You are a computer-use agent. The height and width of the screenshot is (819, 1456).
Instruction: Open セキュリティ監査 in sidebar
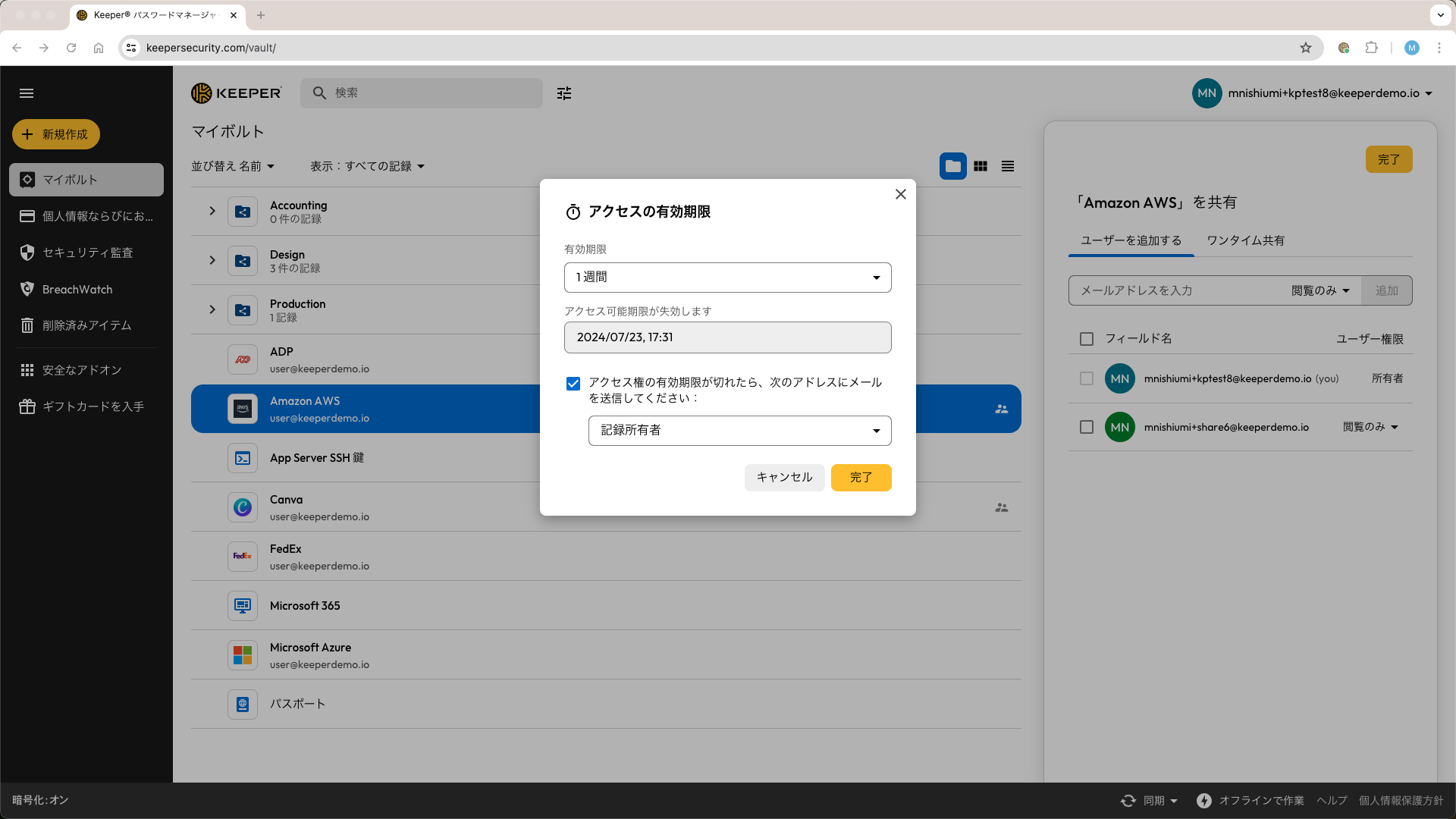[87, 253]
